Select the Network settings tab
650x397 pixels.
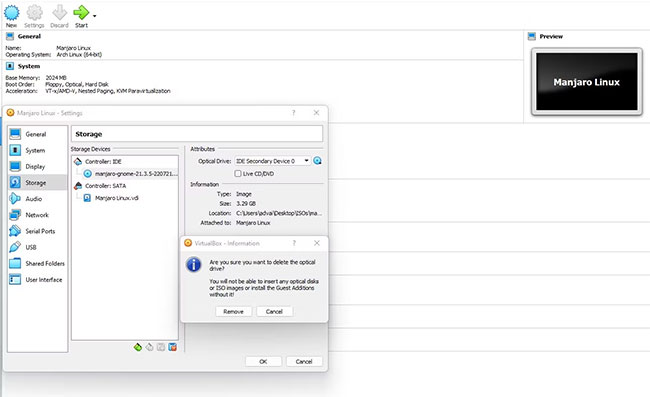click(37, 215)
